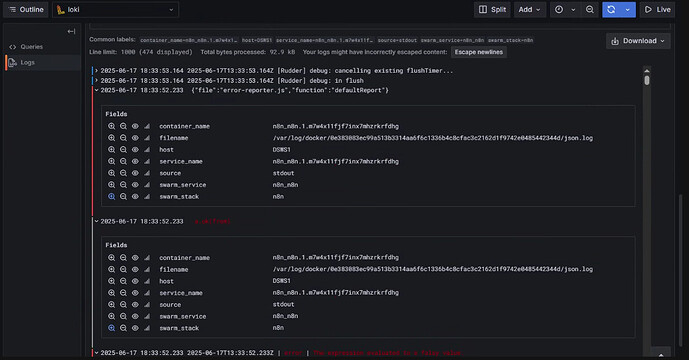Click stdout source value in second Fields block
Image resolution: width=689 pixels, height=360 pixels.
tap(283, 304)
